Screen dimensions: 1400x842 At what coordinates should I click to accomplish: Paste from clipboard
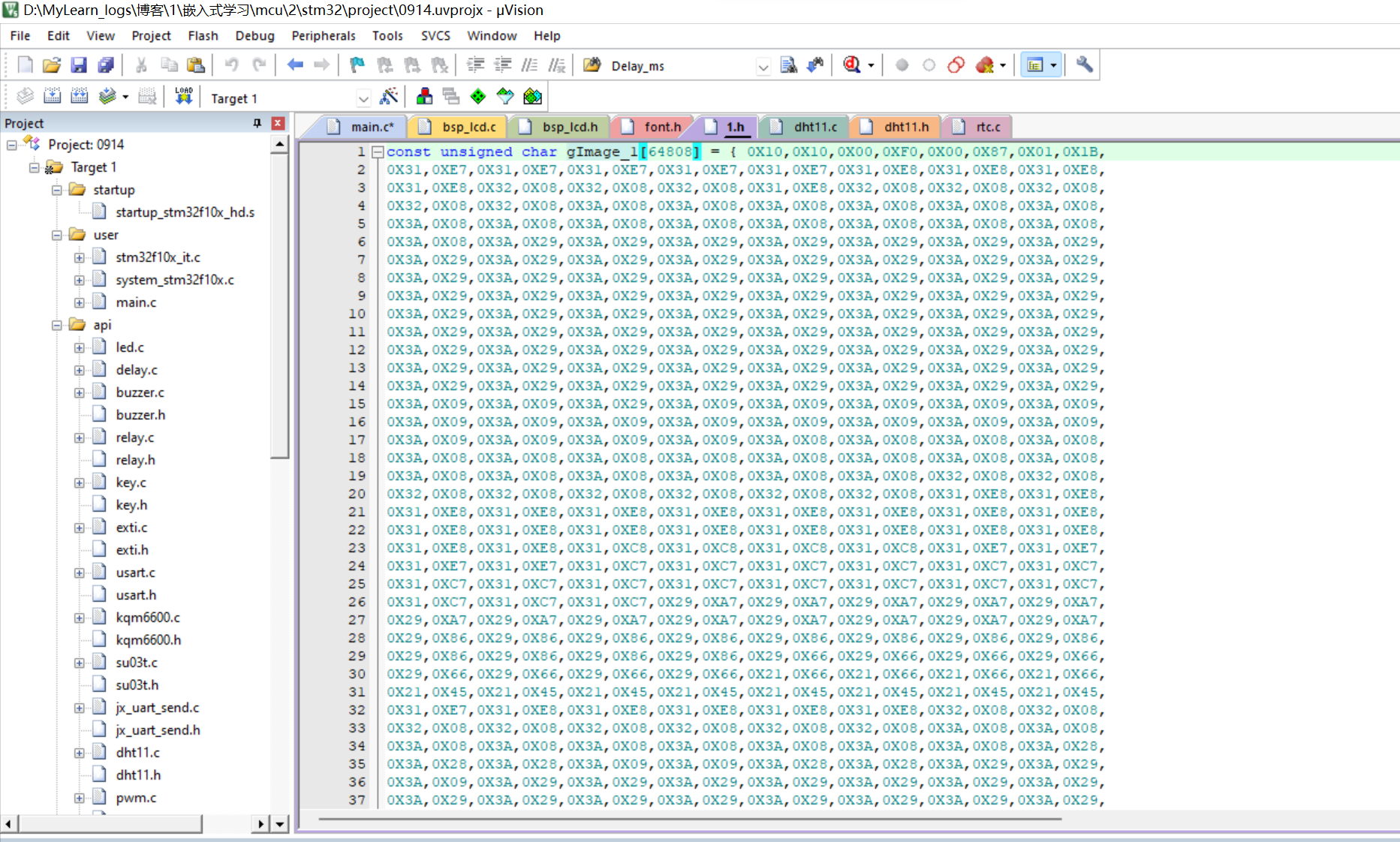[196, 65]
